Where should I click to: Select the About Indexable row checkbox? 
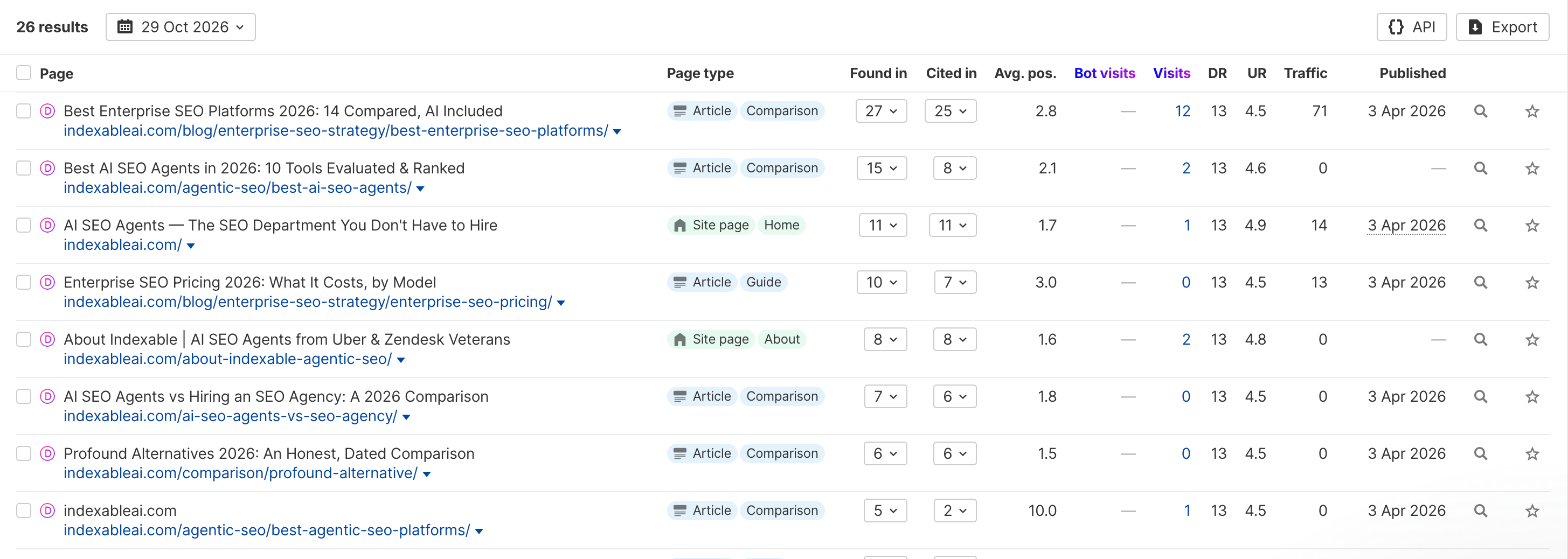[24, 339]
